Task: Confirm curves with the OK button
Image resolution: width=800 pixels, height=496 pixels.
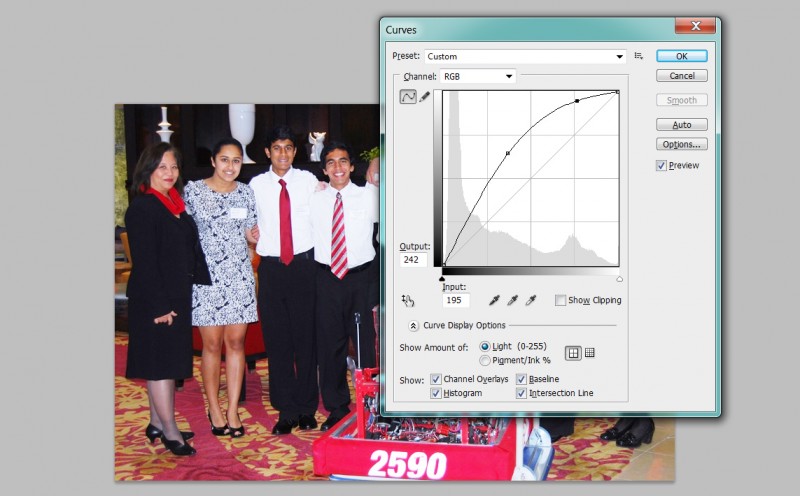Action: tap(682, 56)
